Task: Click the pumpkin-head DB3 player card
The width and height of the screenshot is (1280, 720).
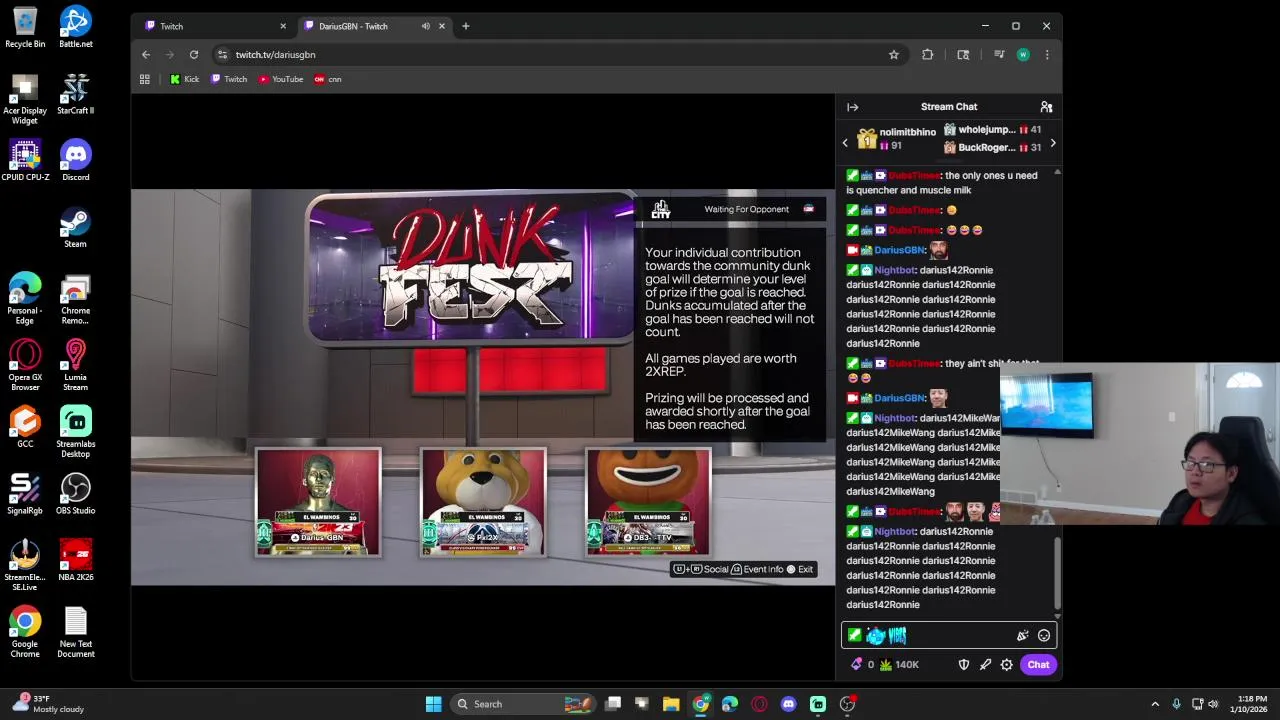Action: (x=648, y=502)
